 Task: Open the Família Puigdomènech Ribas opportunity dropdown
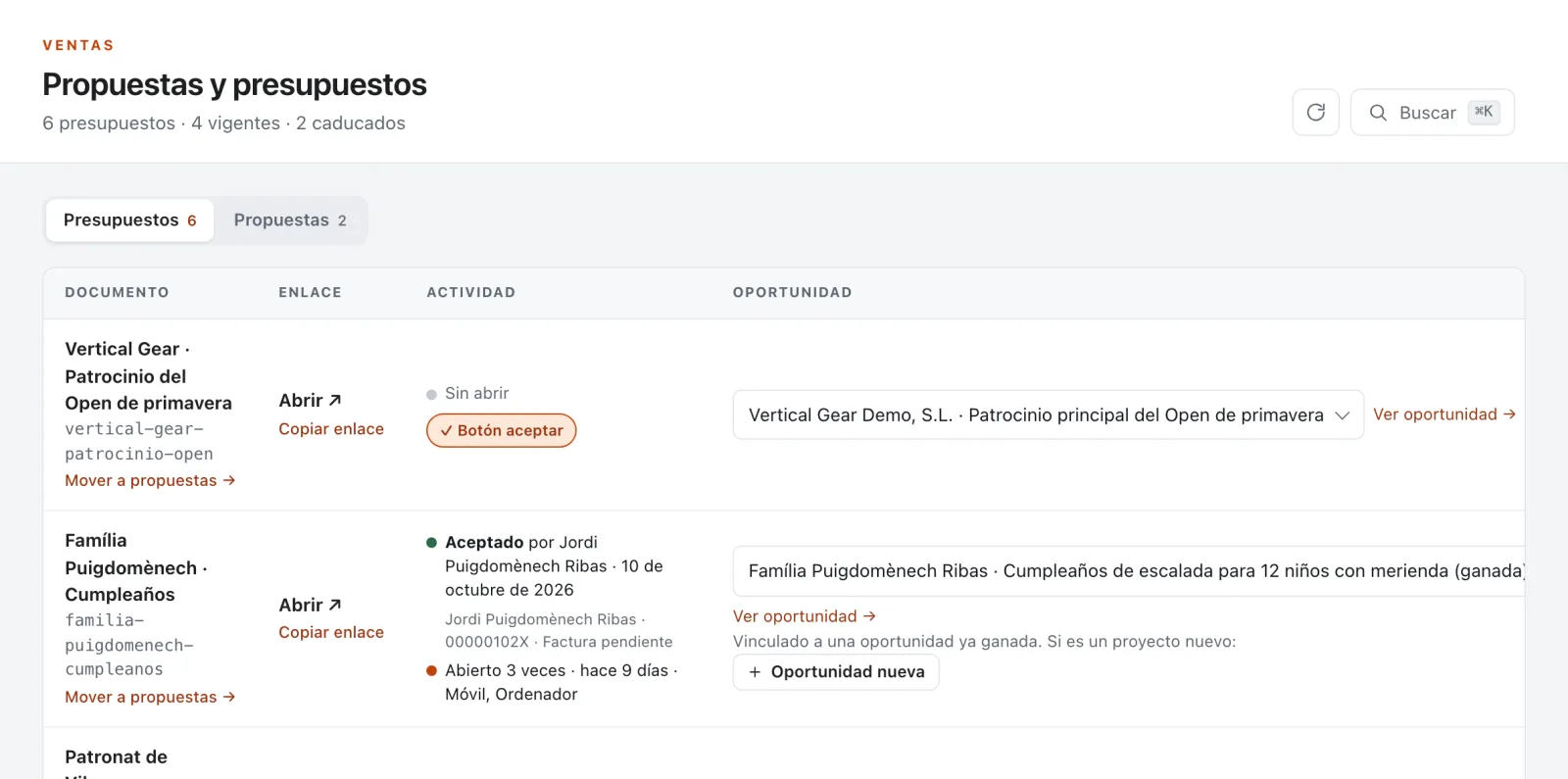pyautogui.click(x=1129, y=571)
